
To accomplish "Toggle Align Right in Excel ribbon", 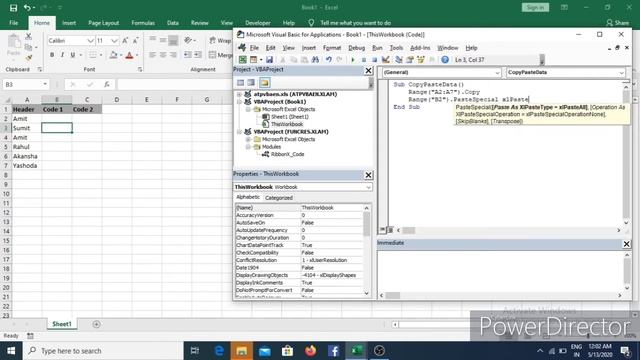I will coord(173,55).
